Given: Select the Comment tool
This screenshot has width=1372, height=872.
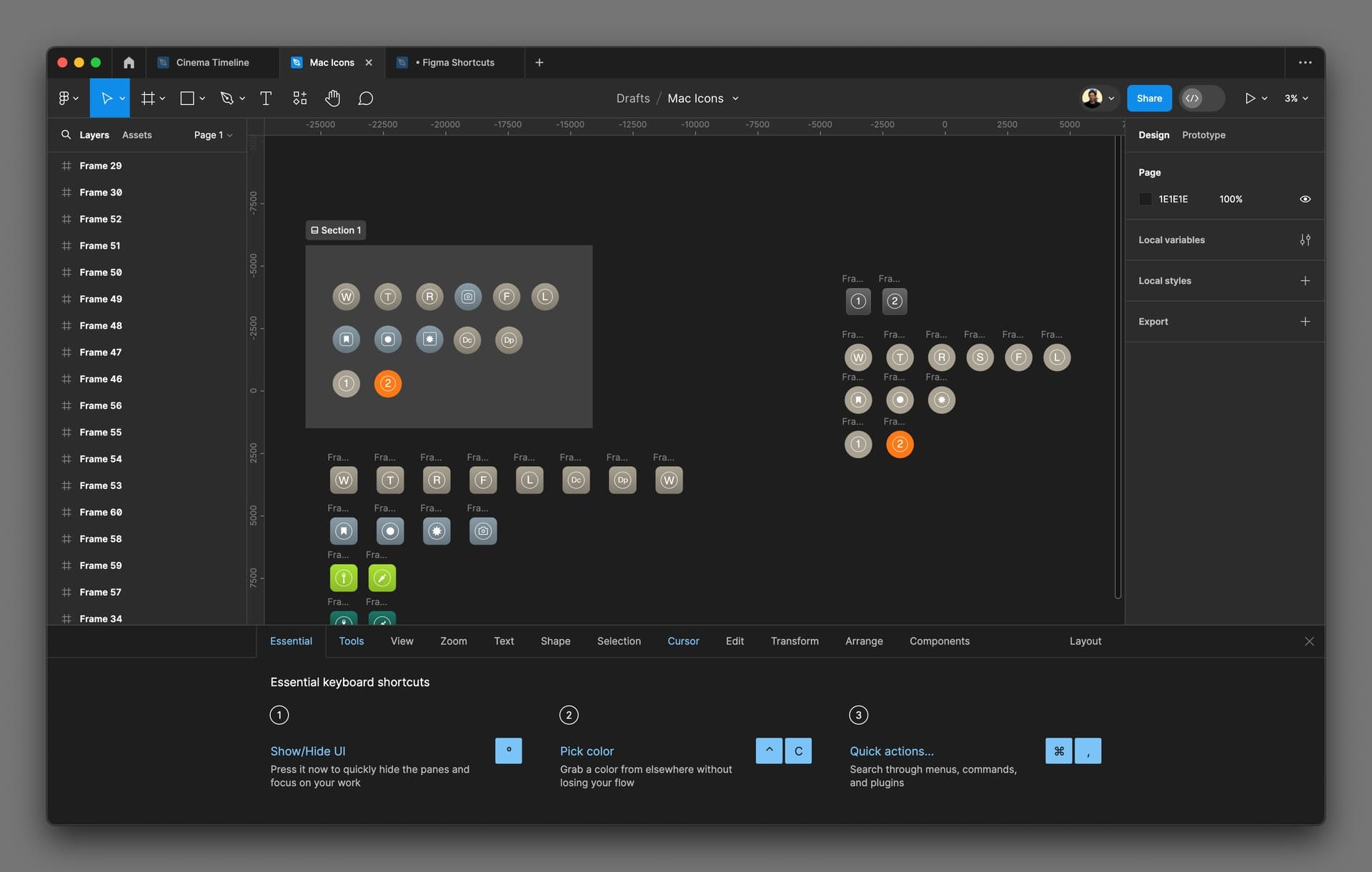Looking at the screenshot, I should pos(366,98).
